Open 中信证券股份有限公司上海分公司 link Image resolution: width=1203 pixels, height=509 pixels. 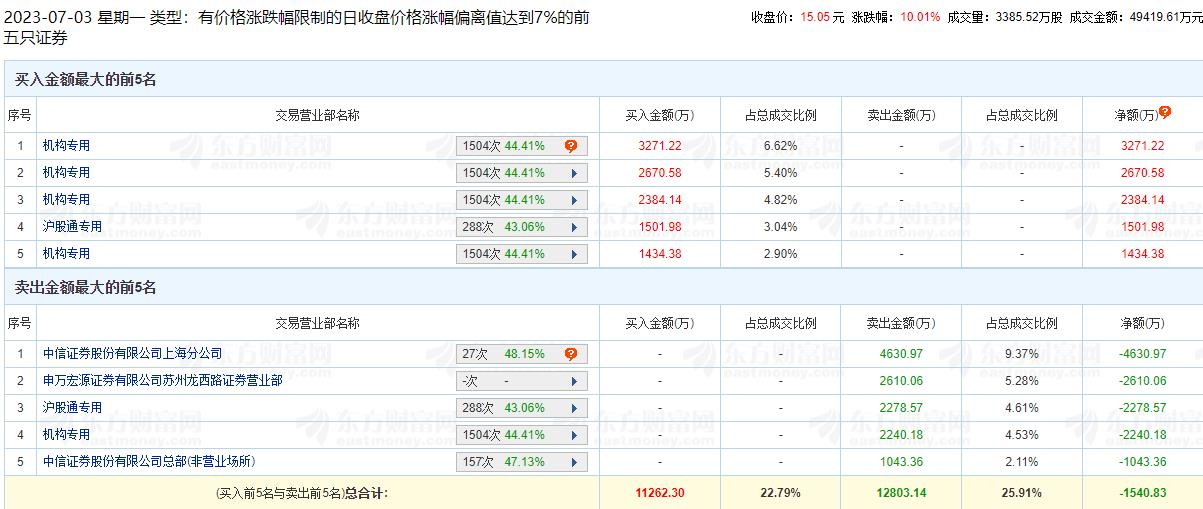pyautogui.click(x=132, y=354)
